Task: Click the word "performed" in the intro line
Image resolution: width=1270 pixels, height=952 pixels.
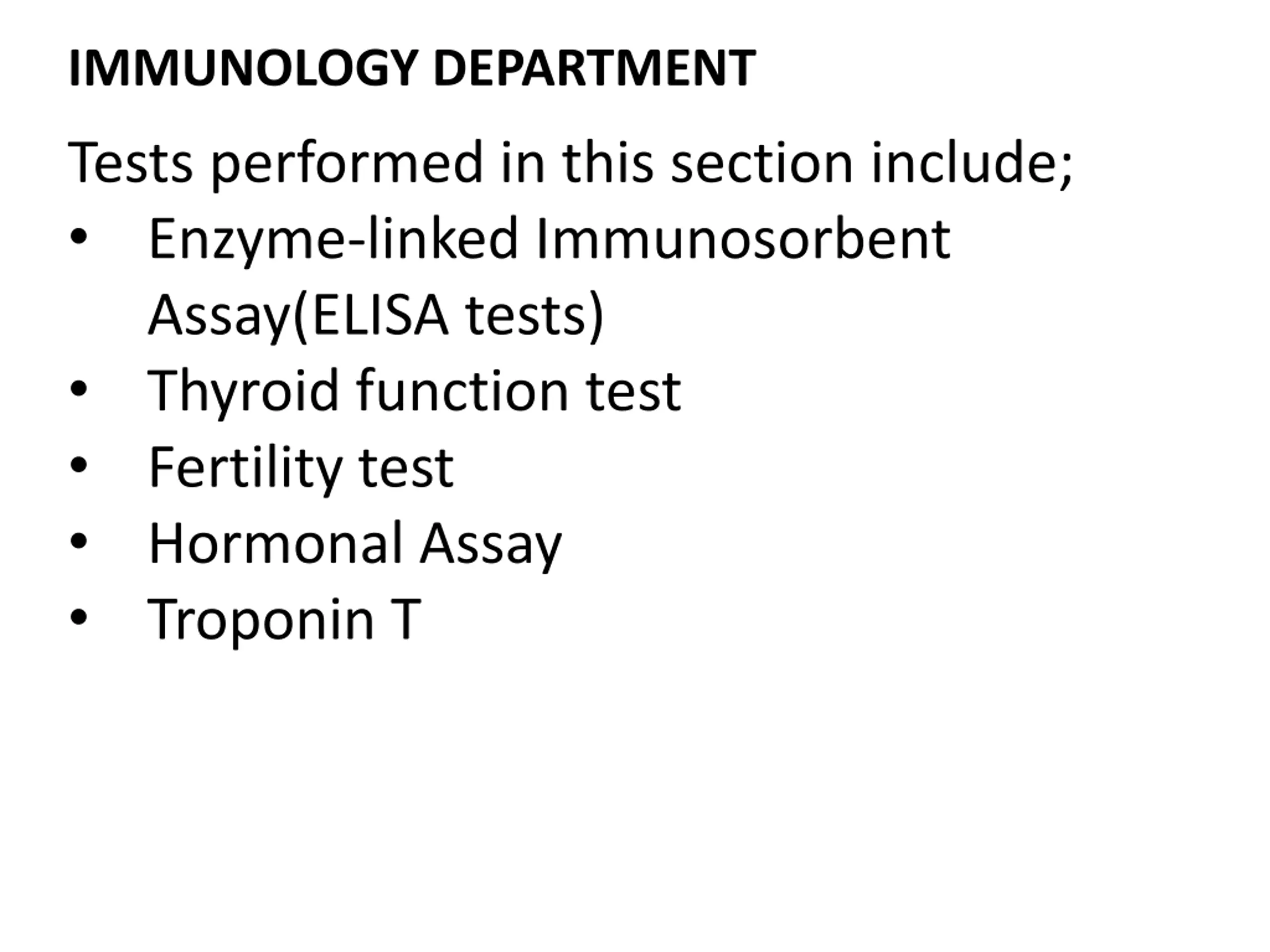Action: [x=347, y=165]
